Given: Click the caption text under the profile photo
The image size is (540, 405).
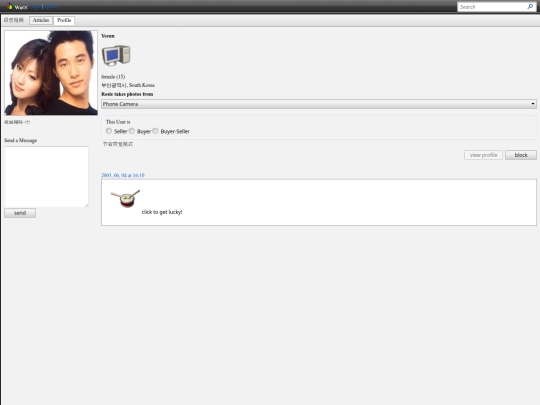Looking at the screenshot, I should point(17,122).
